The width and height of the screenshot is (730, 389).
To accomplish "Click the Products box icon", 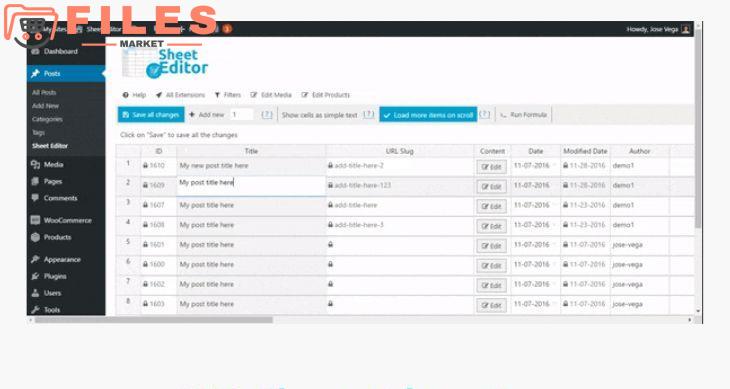I will click(35, 237).
